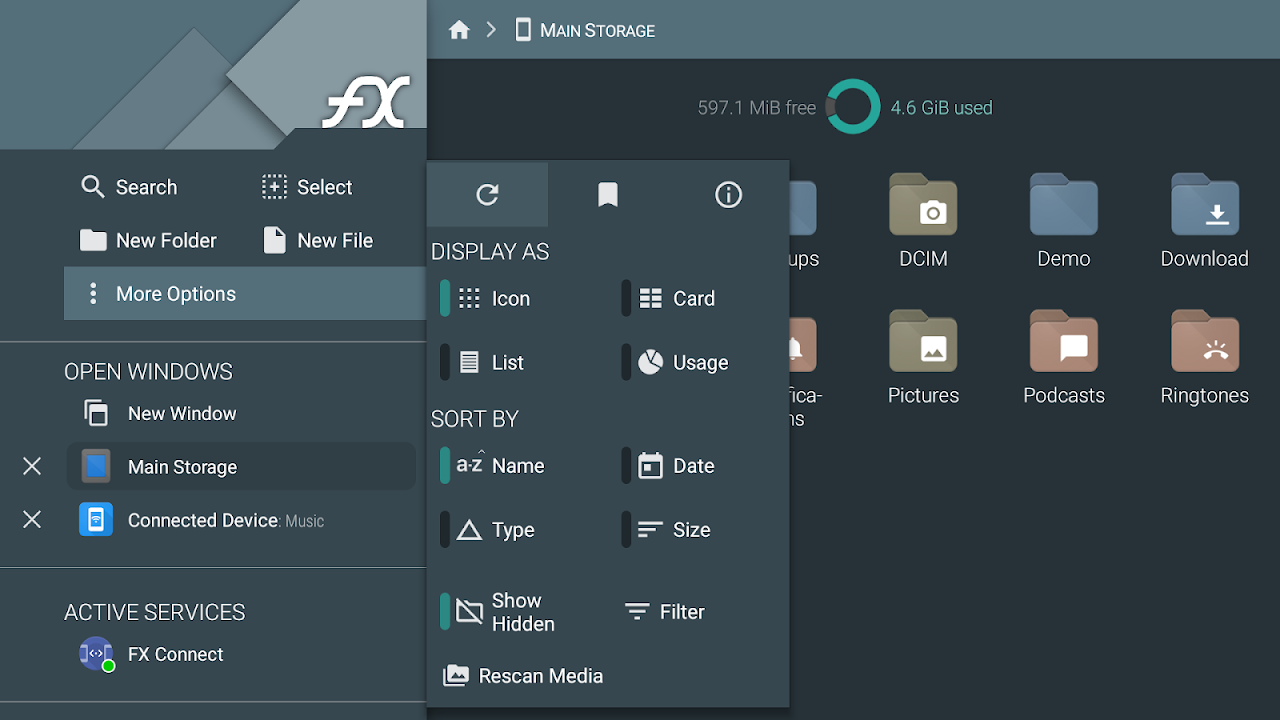Open the Bookmark icon in the options panel
Image resolution: width=1280 pixels, height=720 pixels.
[607, 195]
